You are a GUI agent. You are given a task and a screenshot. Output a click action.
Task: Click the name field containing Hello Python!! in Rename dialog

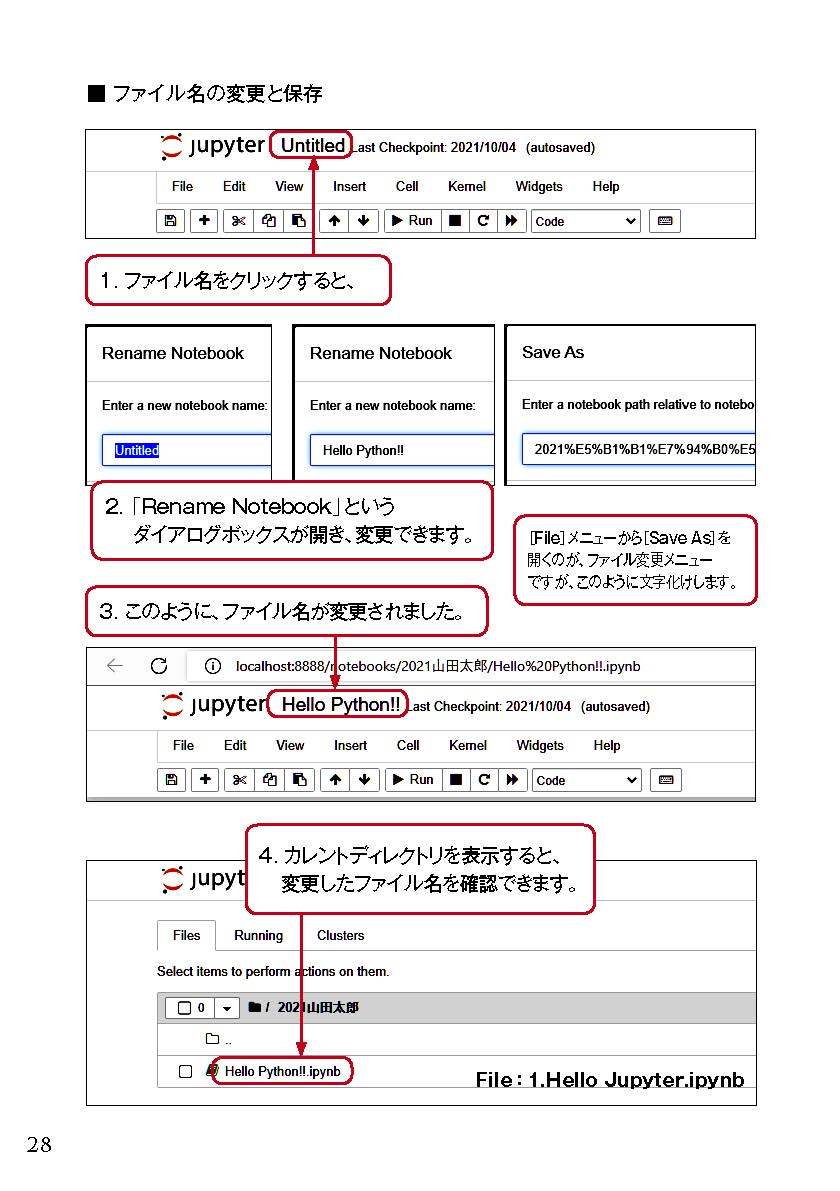[400, 450]
